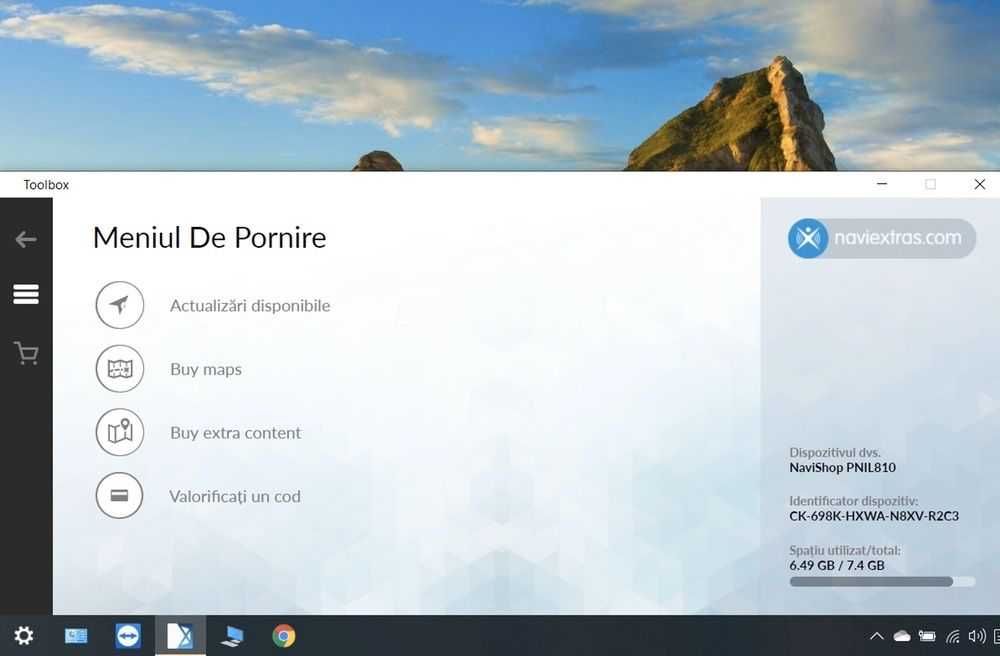Viewport: 1000px width, 656px height.
Task: Minimize the Toolbox window
Action: [x=882, y=184]
